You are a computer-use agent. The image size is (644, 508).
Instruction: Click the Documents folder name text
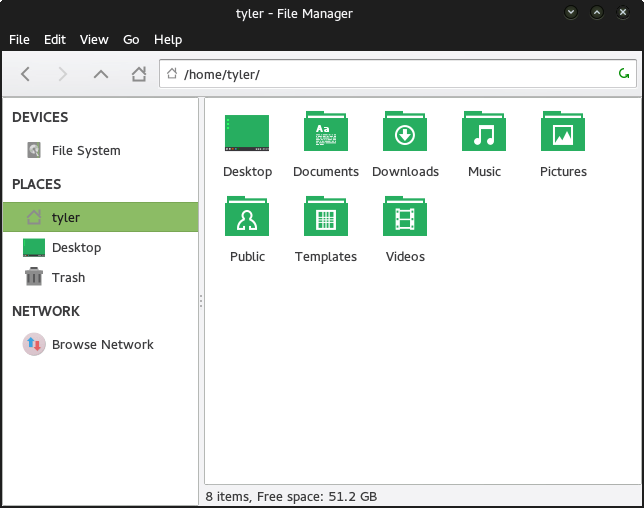pyautogui.click(x=326, y=171)
